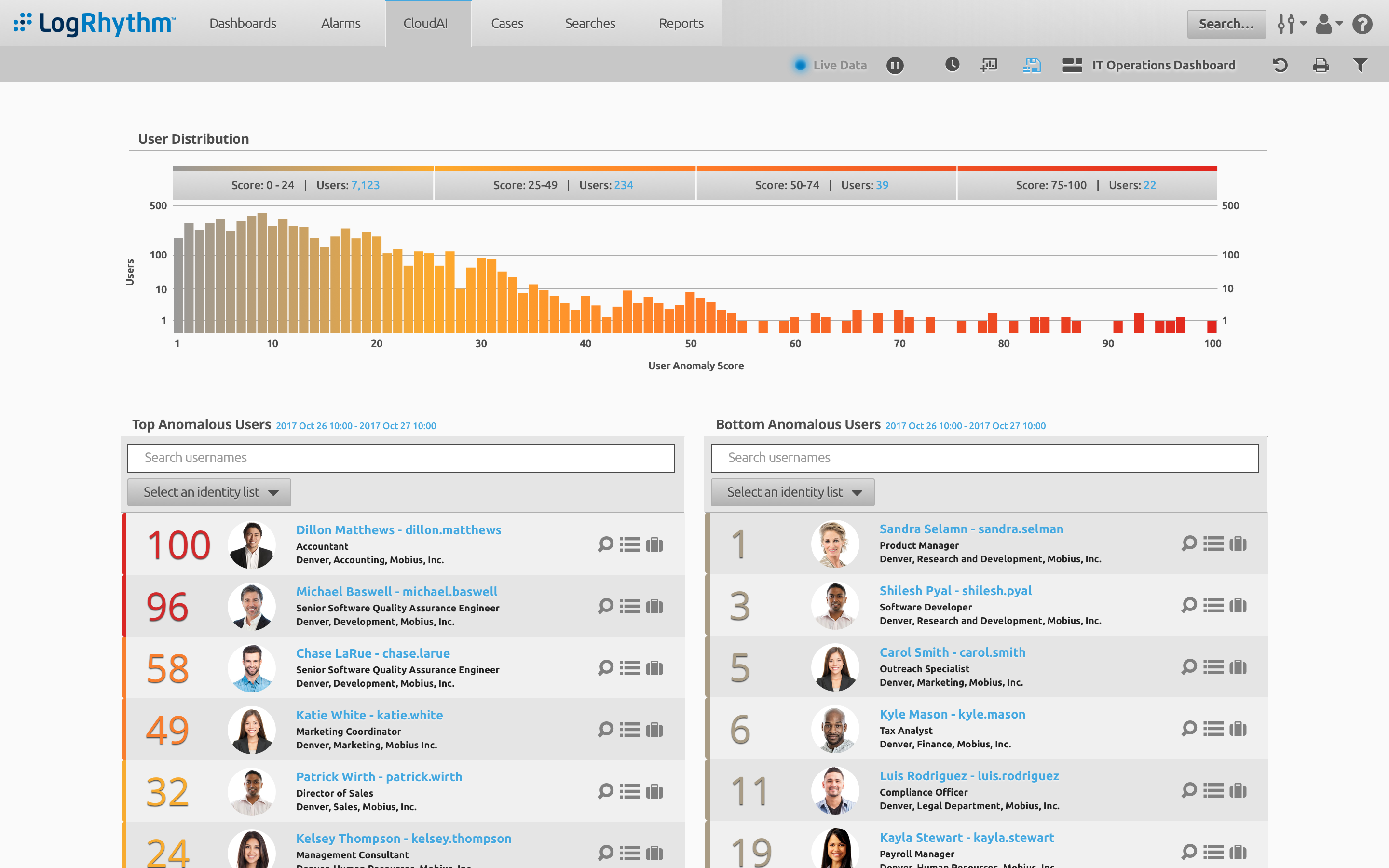Switch to the Alarms tab
Viewport: 1389px width, 868px height.
coord(341,24)
